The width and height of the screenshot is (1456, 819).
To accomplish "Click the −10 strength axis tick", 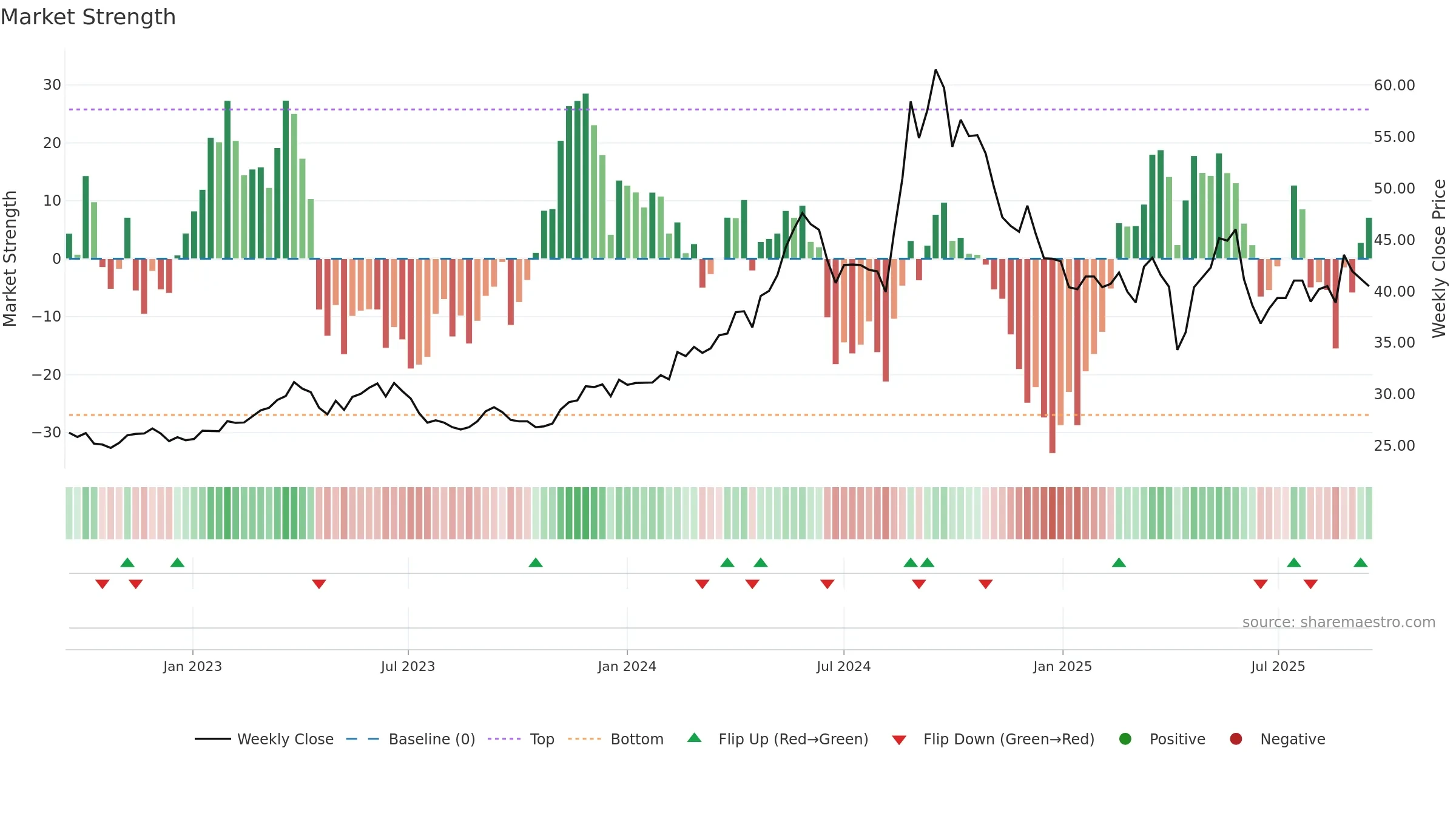I will 47,317.
